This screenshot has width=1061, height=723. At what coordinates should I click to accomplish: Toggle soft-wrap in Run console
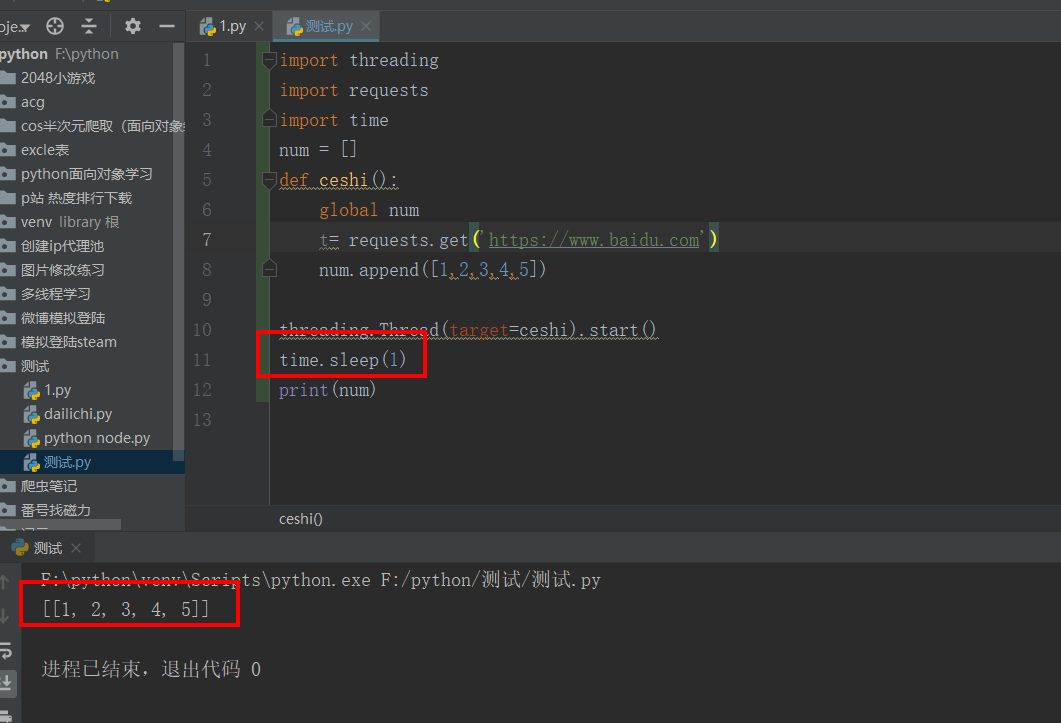coord(7,650)
